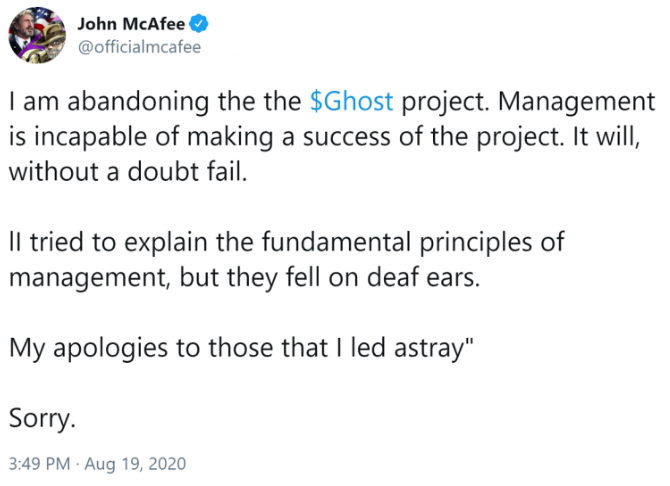
Task: Open the @officialmcafee handle link
Action: [139, 47]
